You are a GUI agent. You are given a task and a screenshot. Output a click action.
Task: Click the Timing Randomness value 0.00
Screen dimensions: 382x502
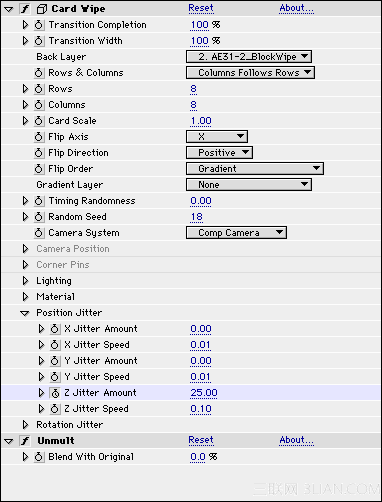click(x=201, y=201)
